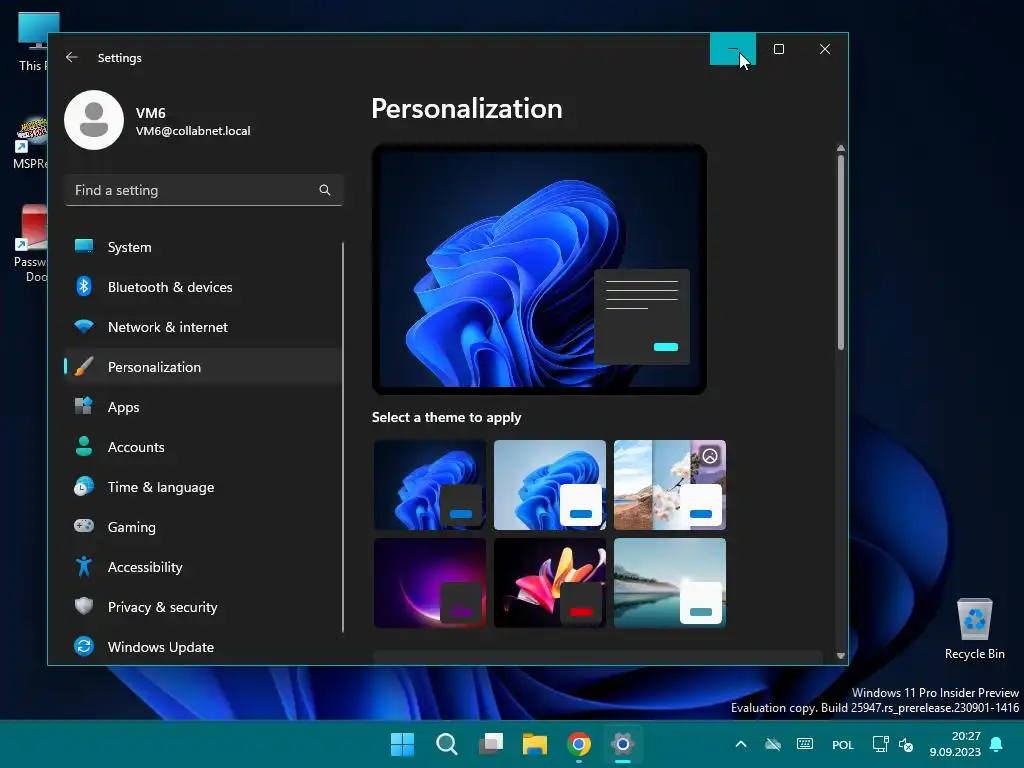1024x768 pixels.
Task: Click the Apps icon in sidebar
Action: [84, 406]
